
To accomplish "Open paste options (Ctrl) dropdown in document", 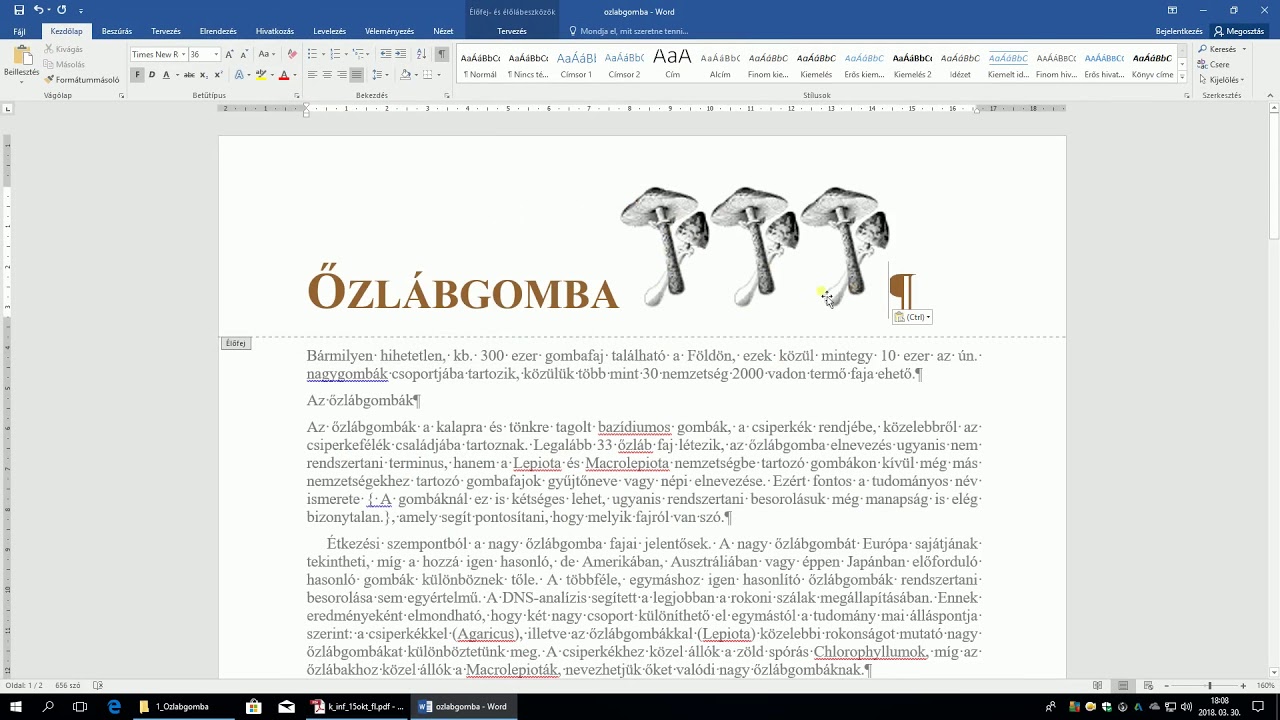I will 912,317.
